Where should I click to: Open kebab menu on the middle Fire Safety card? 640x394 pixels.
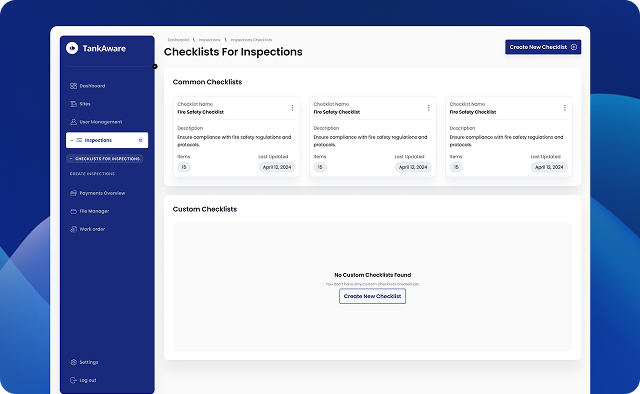[429, 108]
